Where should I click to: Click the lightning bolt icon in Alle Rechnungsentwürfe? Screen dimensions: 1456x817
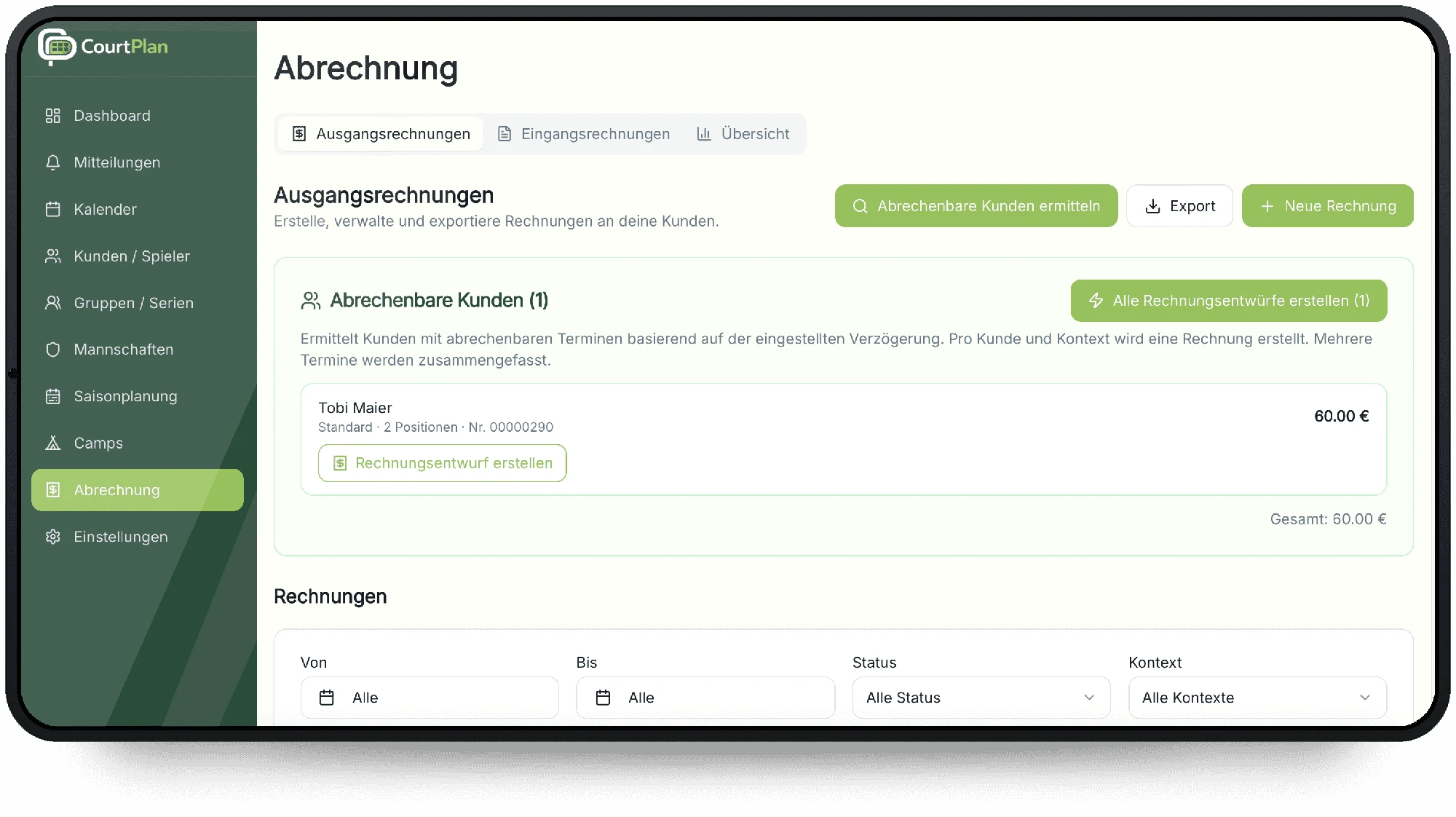tap(1096, 301)
